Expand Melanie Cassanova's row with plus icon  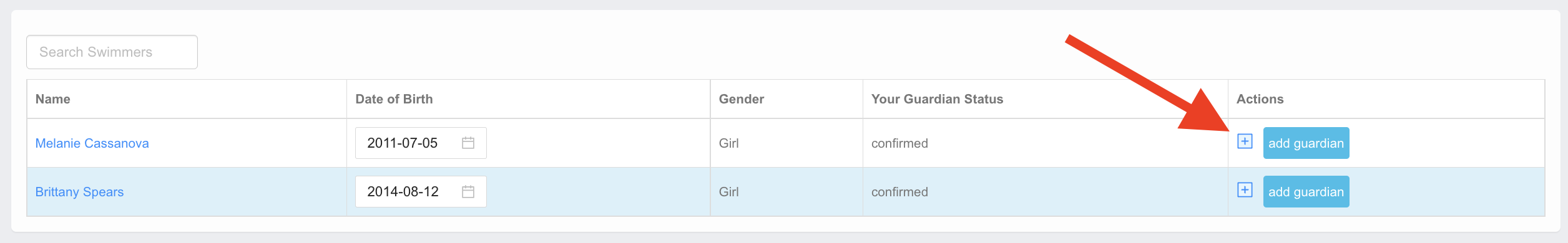pos(1245,141)
